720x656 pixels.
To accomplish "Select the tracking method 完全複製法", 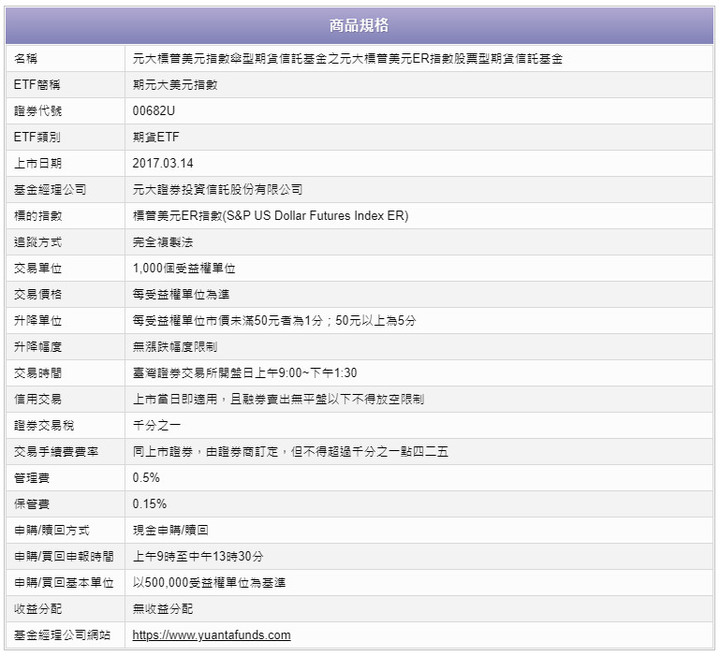I will (163, 242).
